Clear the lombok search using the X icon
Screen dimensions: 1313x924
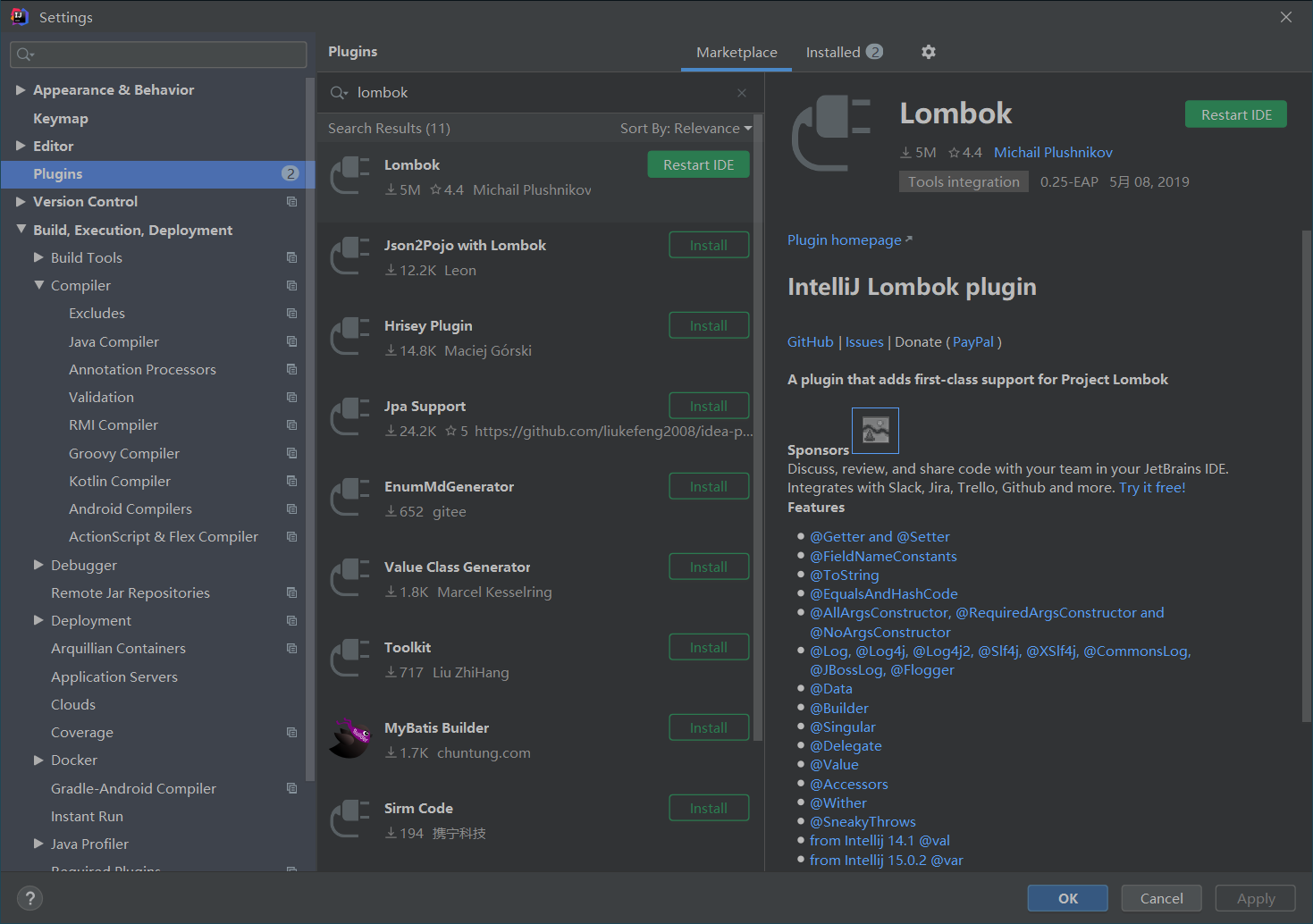741,92
